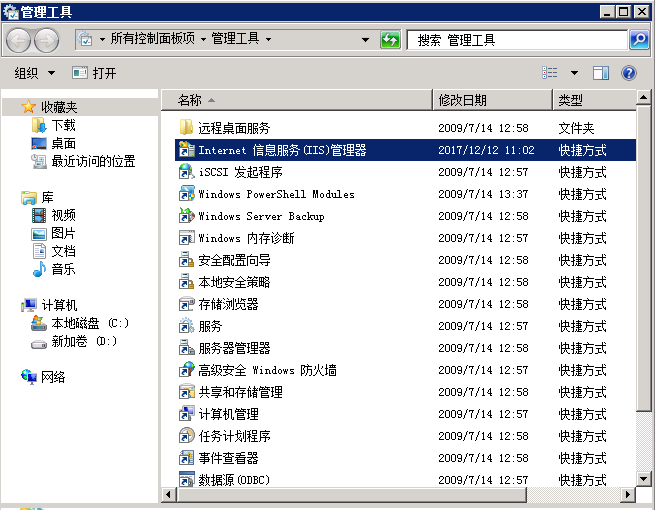The image size is (655, 510).
Task: Select the 任务计划程序 clock icon
Action: pos(186,436)
